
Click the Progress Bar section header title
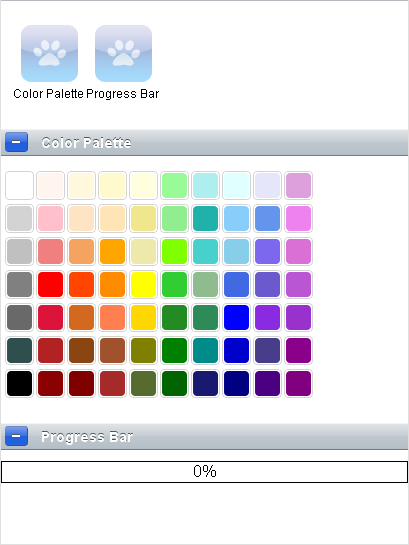(87, 437)
